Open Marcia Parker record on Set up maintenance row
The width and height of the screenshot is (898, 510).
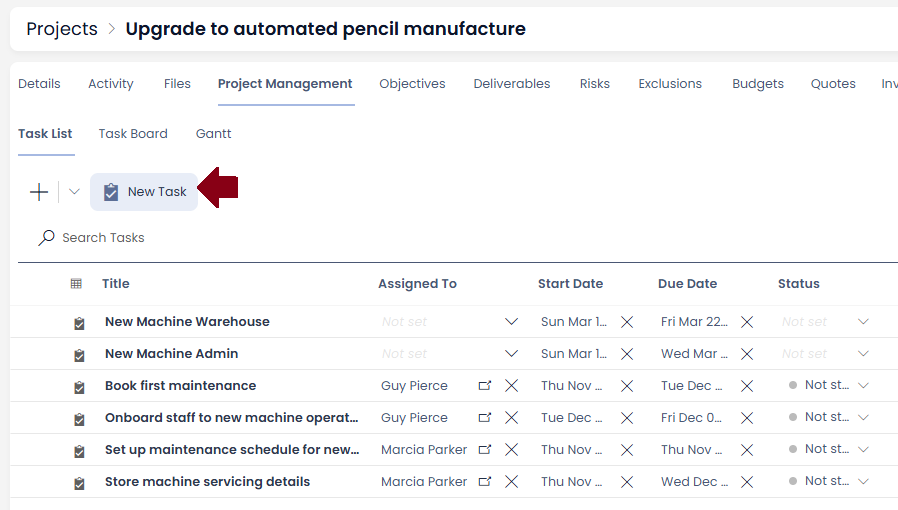[485, 450]
